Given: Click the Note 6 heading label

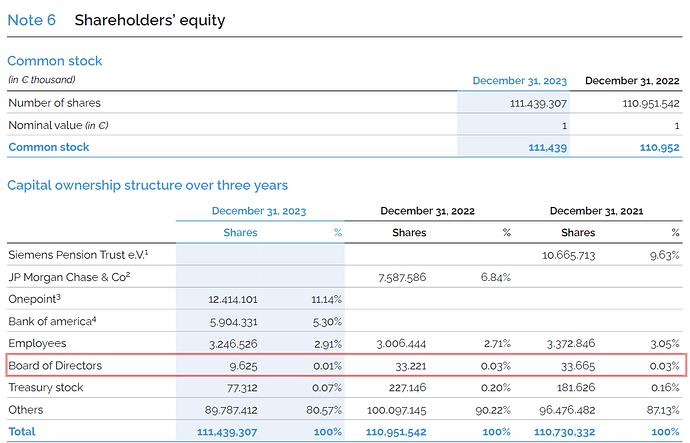Looking at the screenshot, I should [x=34, y=20].
